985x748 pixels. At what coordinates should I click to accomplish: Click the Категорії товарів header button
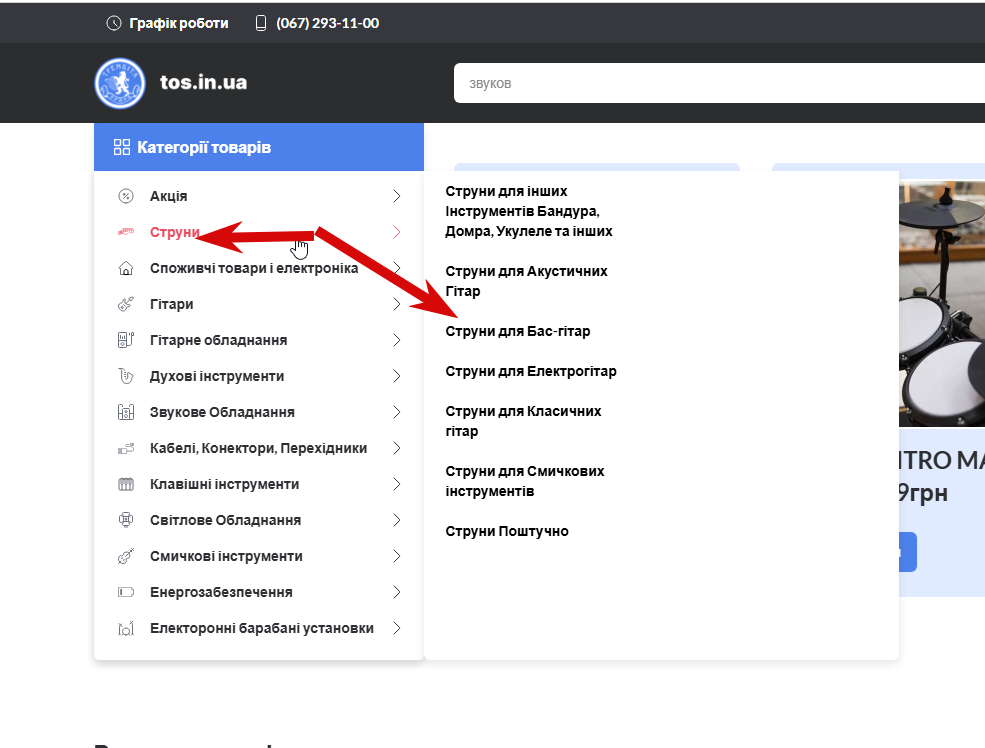pos(259,147)
